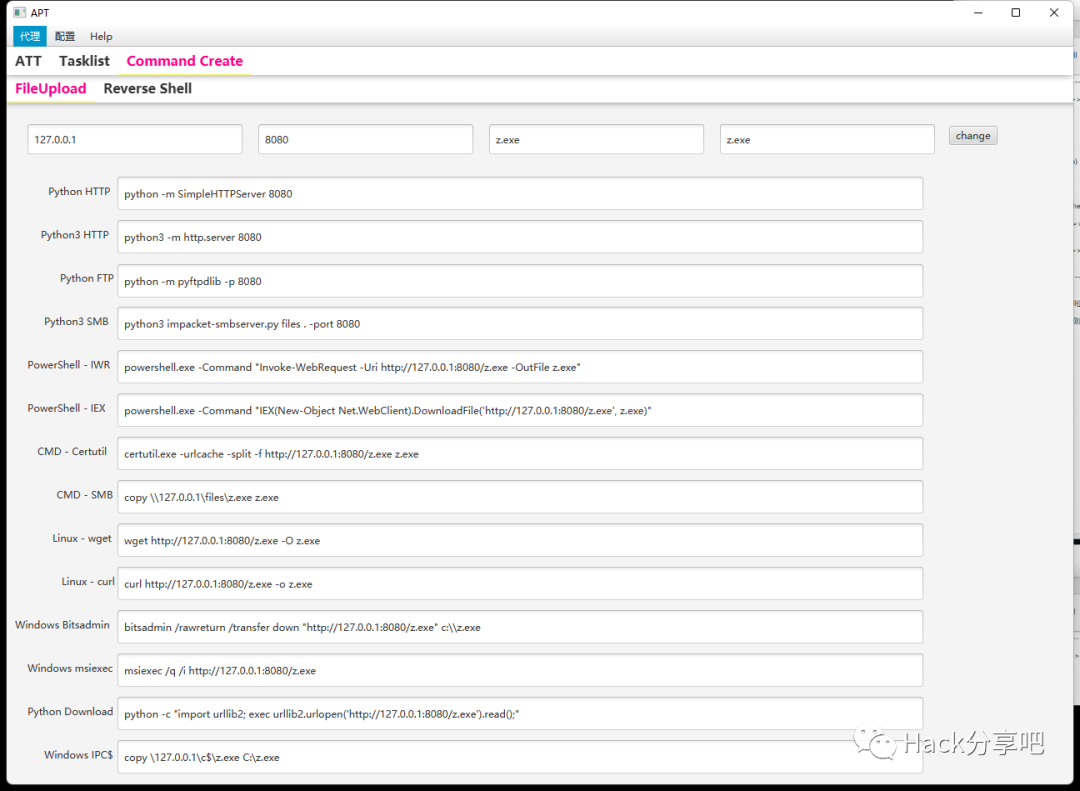This screenshot has width=1080, height=791.
Task: Click the PowerShell - IEX label
Action: click(x=67, y=409)
